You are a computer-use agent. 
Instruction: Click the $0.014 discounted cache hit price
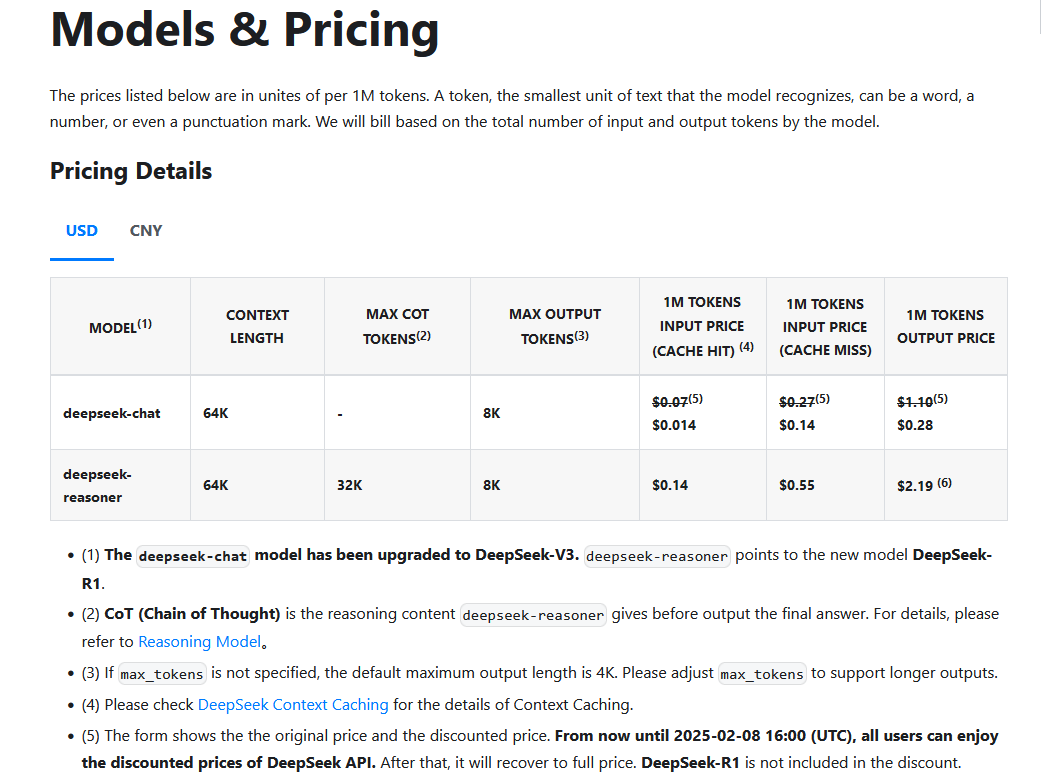click(x=674, y=425)
